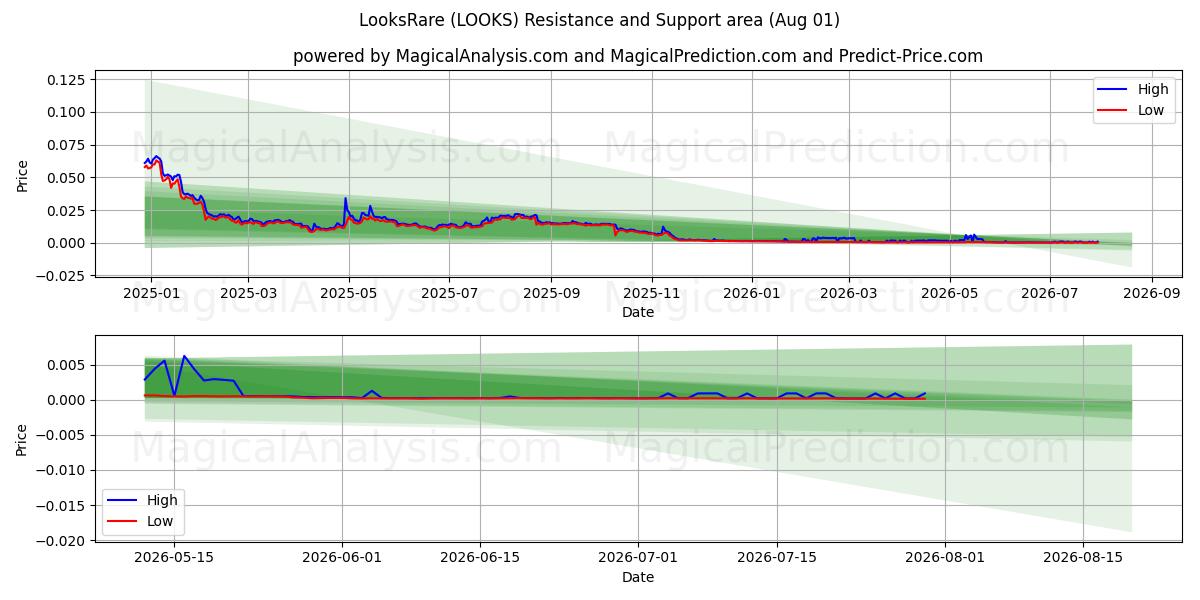This screenshot has height=600, width=1200.
Task: Click the '2026-03' date tick on top chart
Action: pos(849,293)
